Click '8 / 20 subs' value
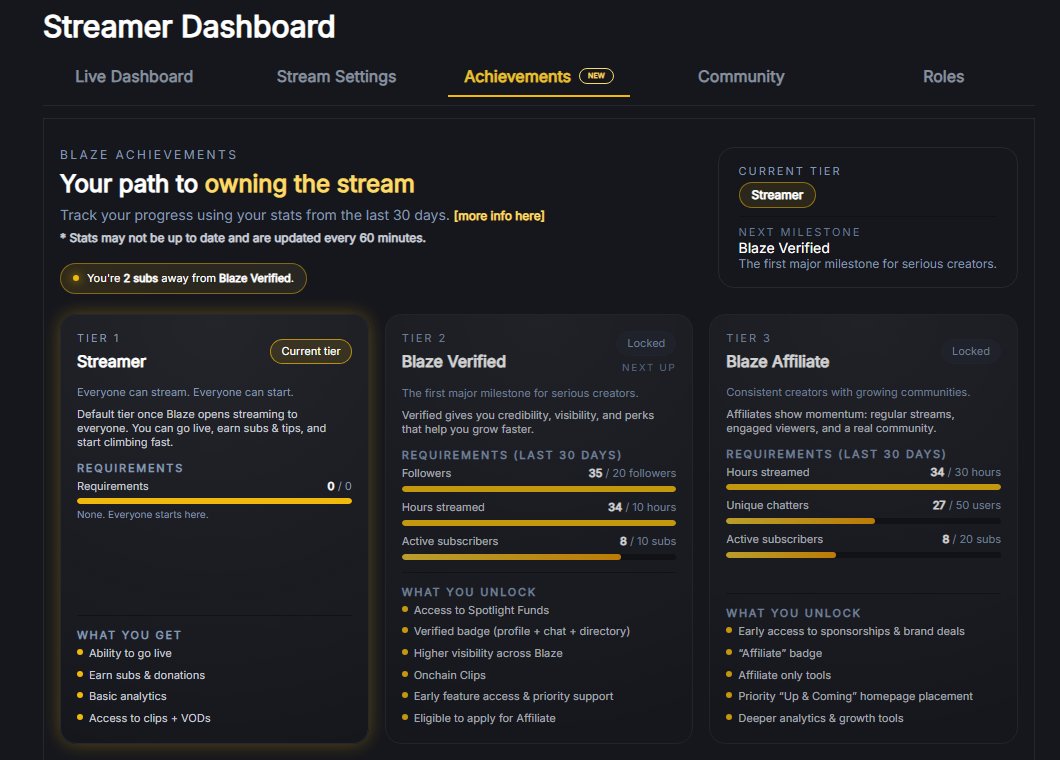Viewport: 1060px width, 760px height. pyautogui.click(x=971, y=539)
